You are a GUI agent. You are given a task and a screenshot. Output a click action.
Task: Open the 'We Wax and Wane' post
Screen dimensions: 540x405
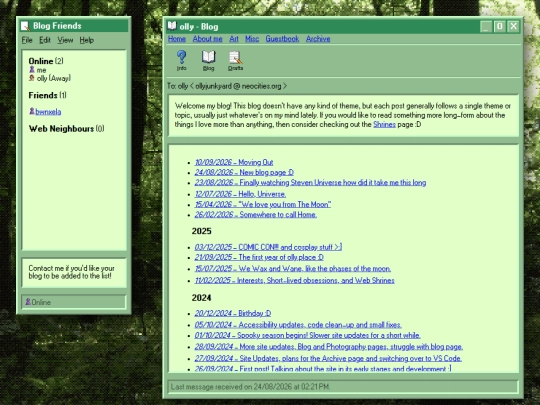[293, 268]
